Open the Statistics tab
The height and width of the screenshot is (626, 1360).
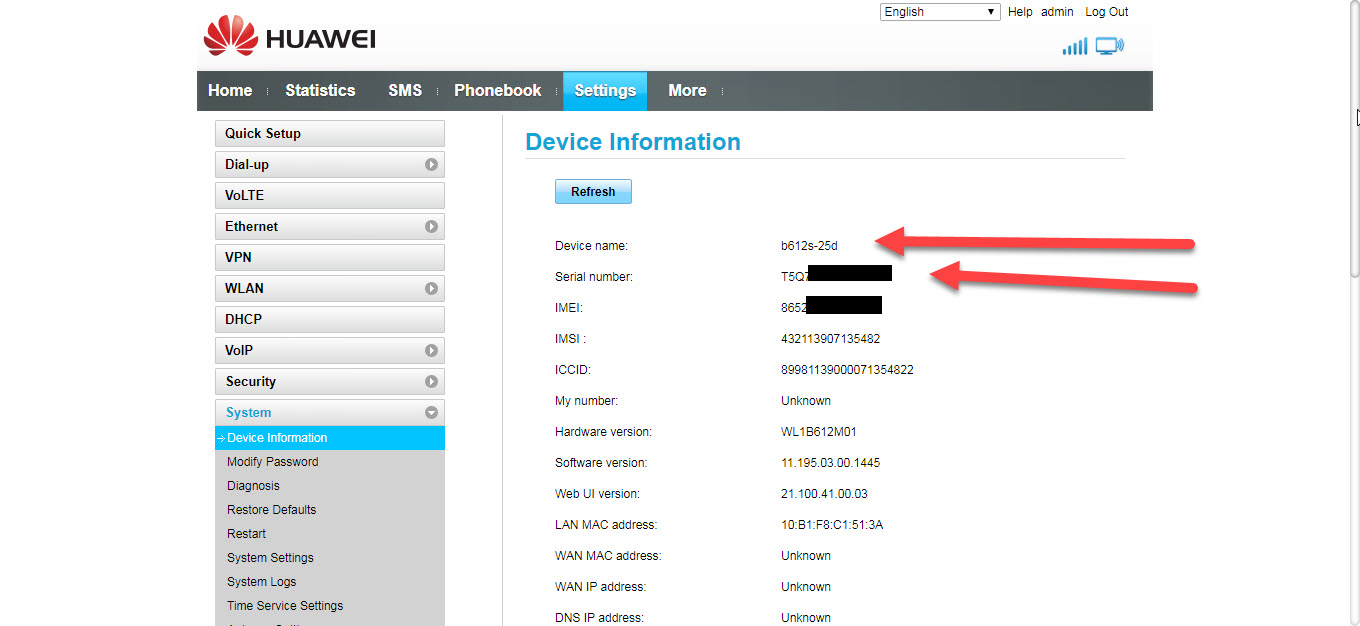(320, 90)
